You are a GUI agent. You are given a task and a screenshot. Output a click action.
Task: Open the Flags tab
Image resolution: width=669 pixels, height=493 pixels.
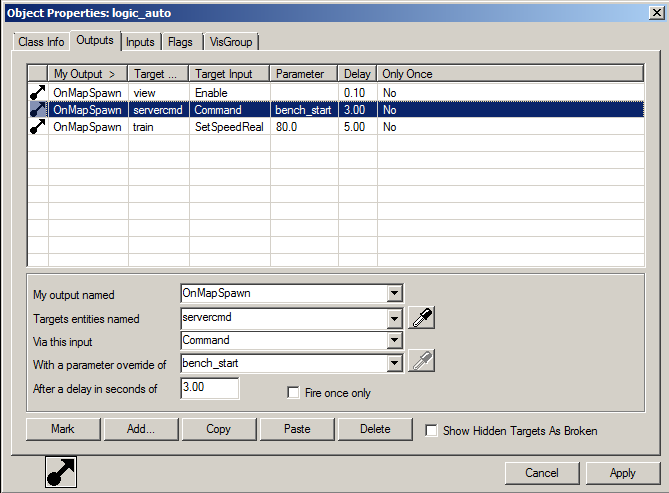(181, 42)
